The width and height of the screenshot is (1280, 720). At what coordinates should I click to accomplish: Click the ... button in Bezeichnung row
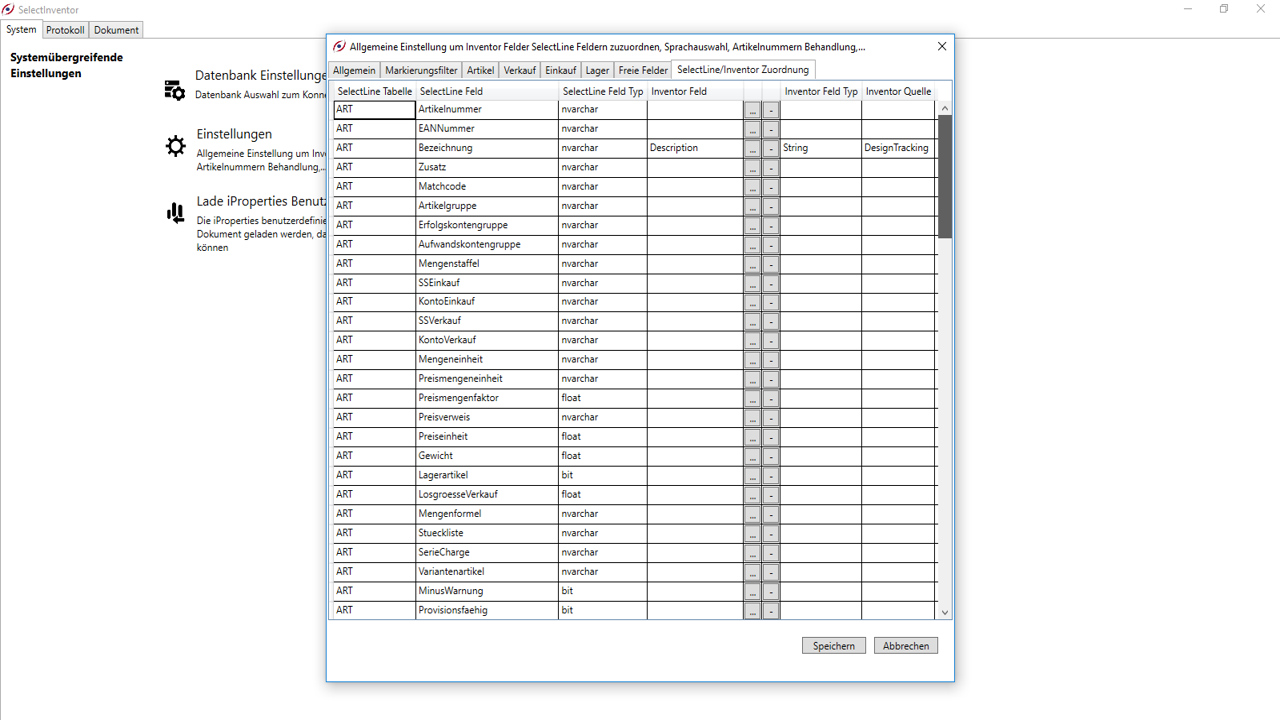(x=753, y=148)
